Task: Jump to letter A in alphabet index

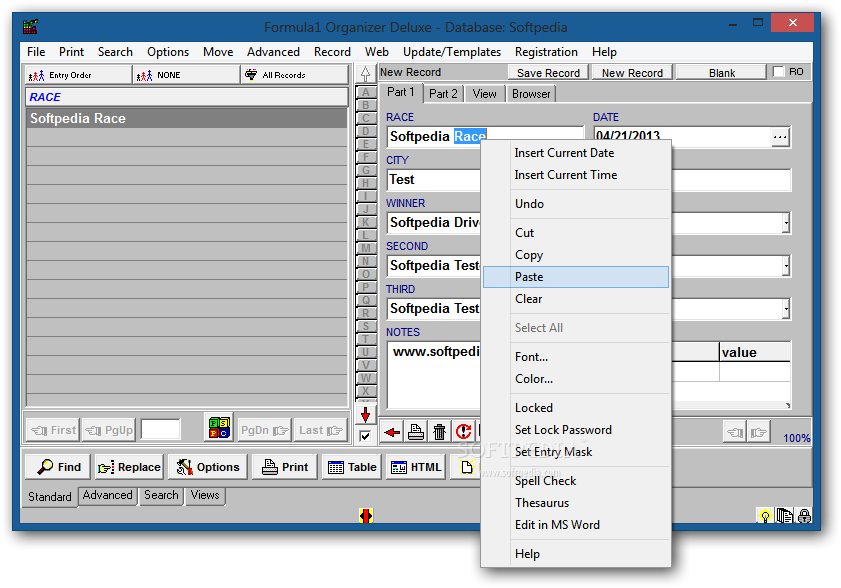Action: (366, 92)
